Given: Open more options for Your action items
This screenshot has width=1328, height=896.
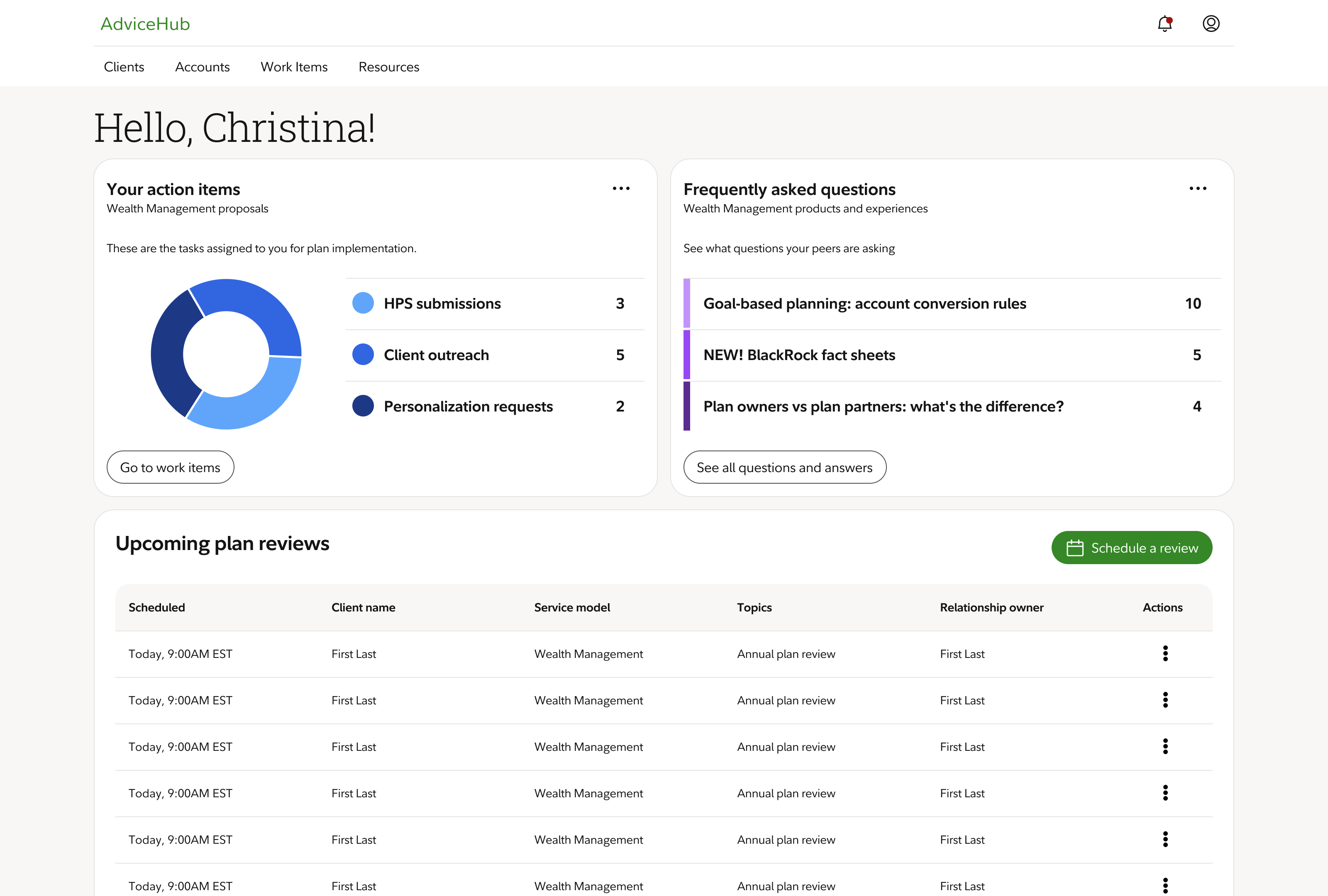Looking at the screenshot, I should coord(620,188).
